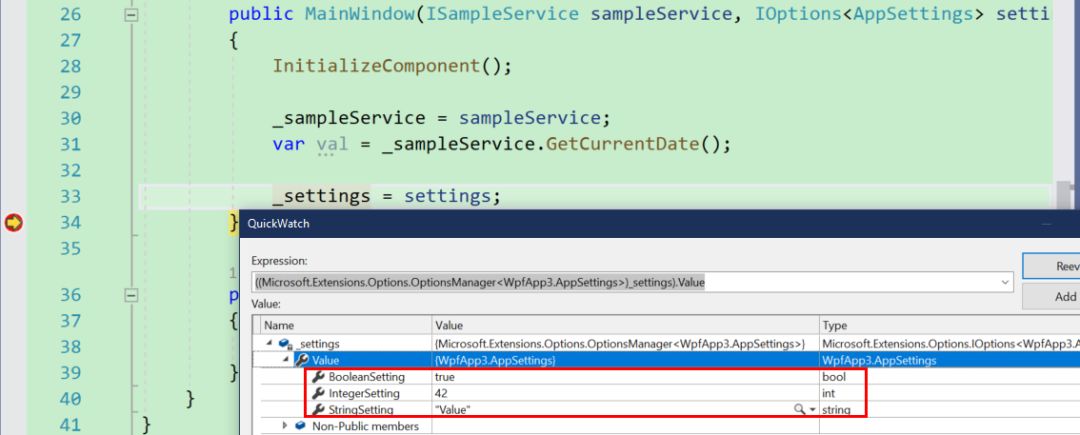Click ISampleService in the constructor signature
This screenshot has width=1080, height=435.
pos(503,14)
